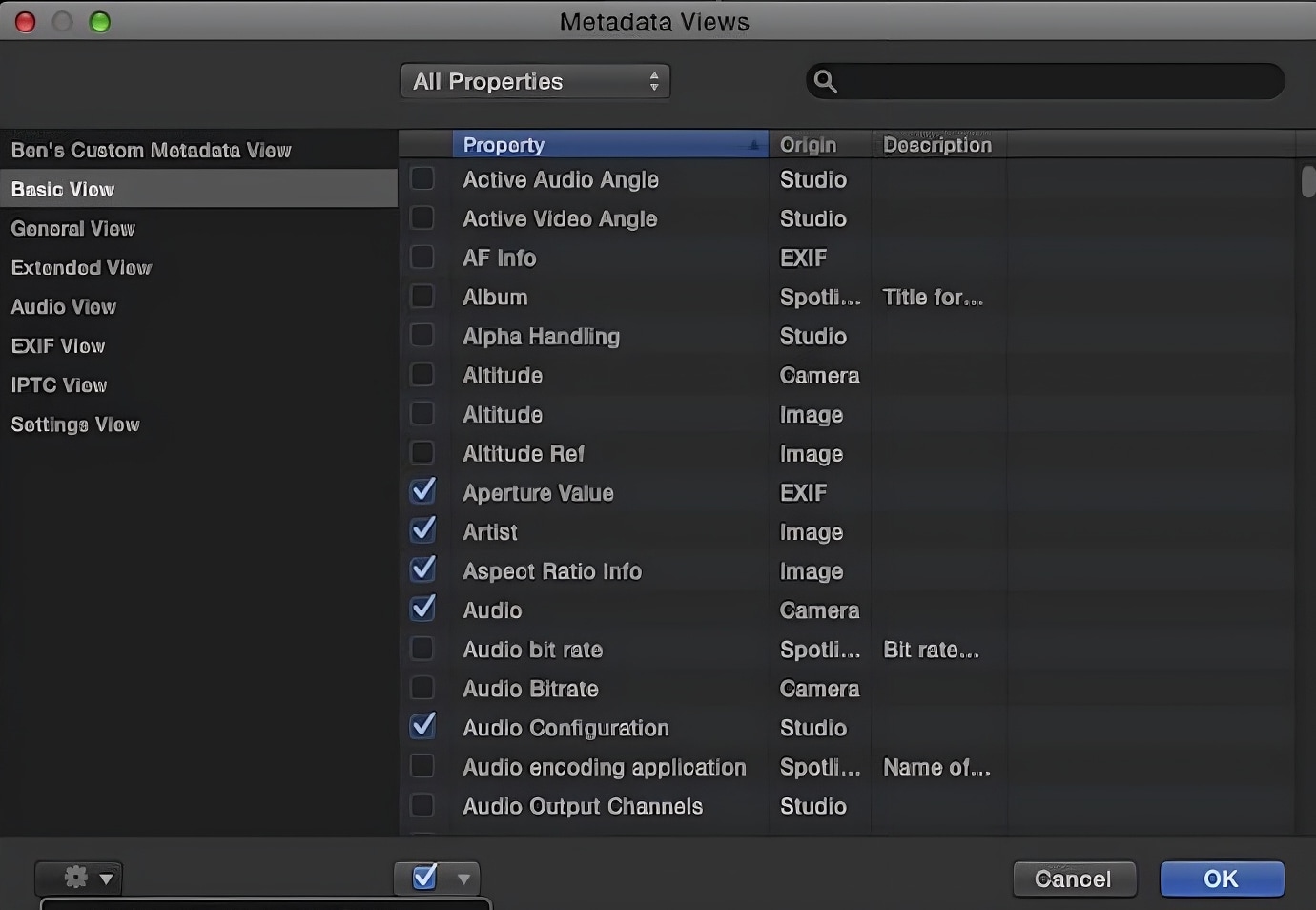Viewport: 1316px width, 910px height.
Task: Uncheck the Artist property checkbox
Action: [422, 531]
